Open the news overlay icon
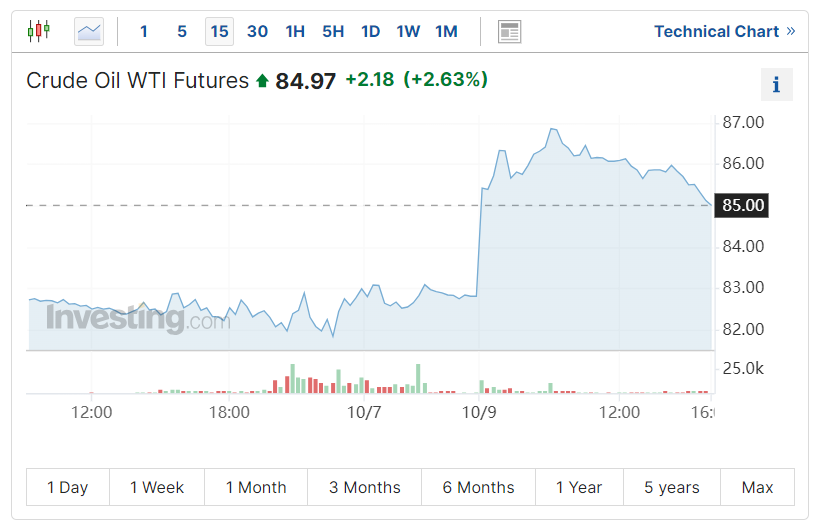This screenshot has width=820, height=529. coord(509,31)
